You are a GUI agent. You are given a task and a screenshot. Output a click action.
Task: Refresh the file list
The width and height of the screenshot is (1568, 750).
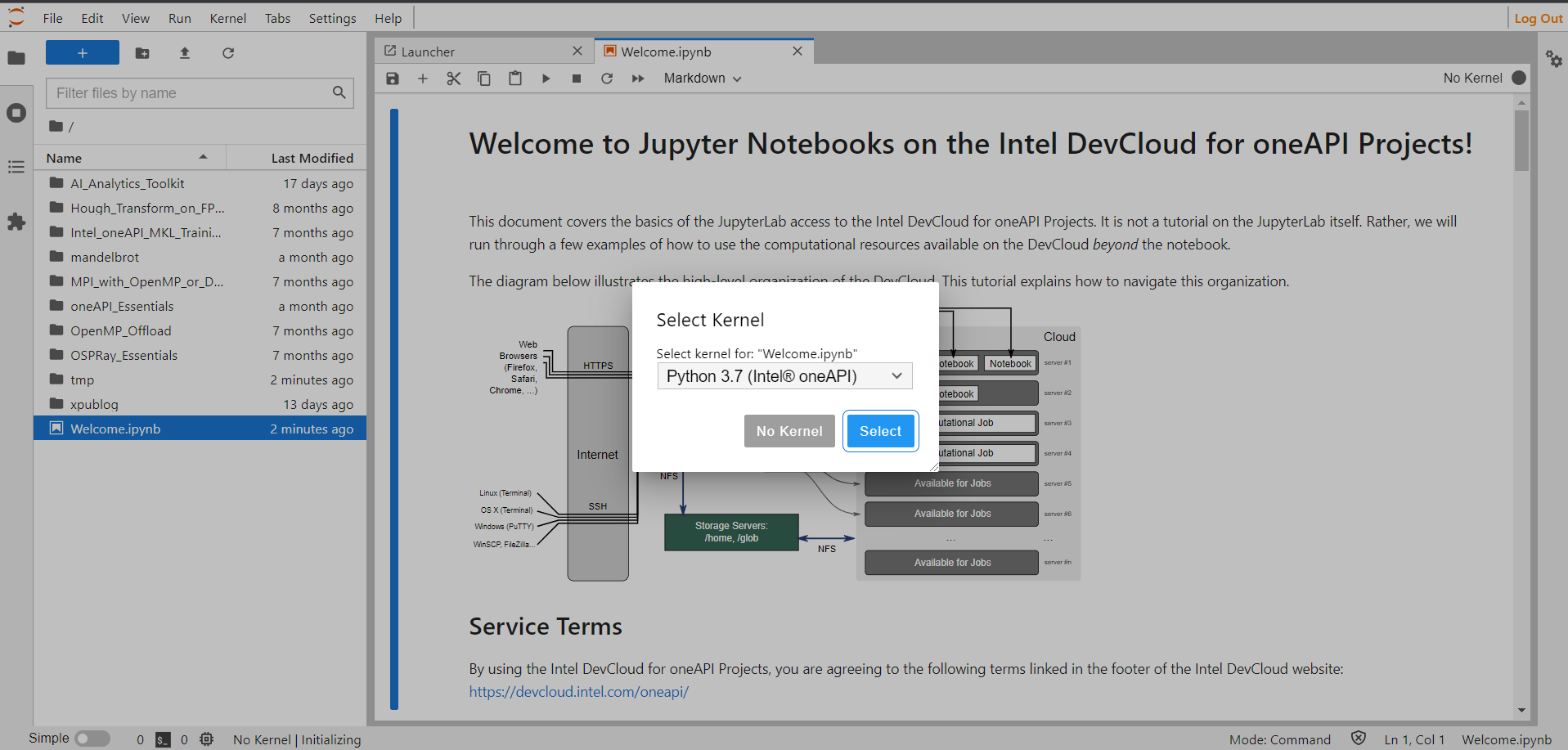click(x=228, y=53)
